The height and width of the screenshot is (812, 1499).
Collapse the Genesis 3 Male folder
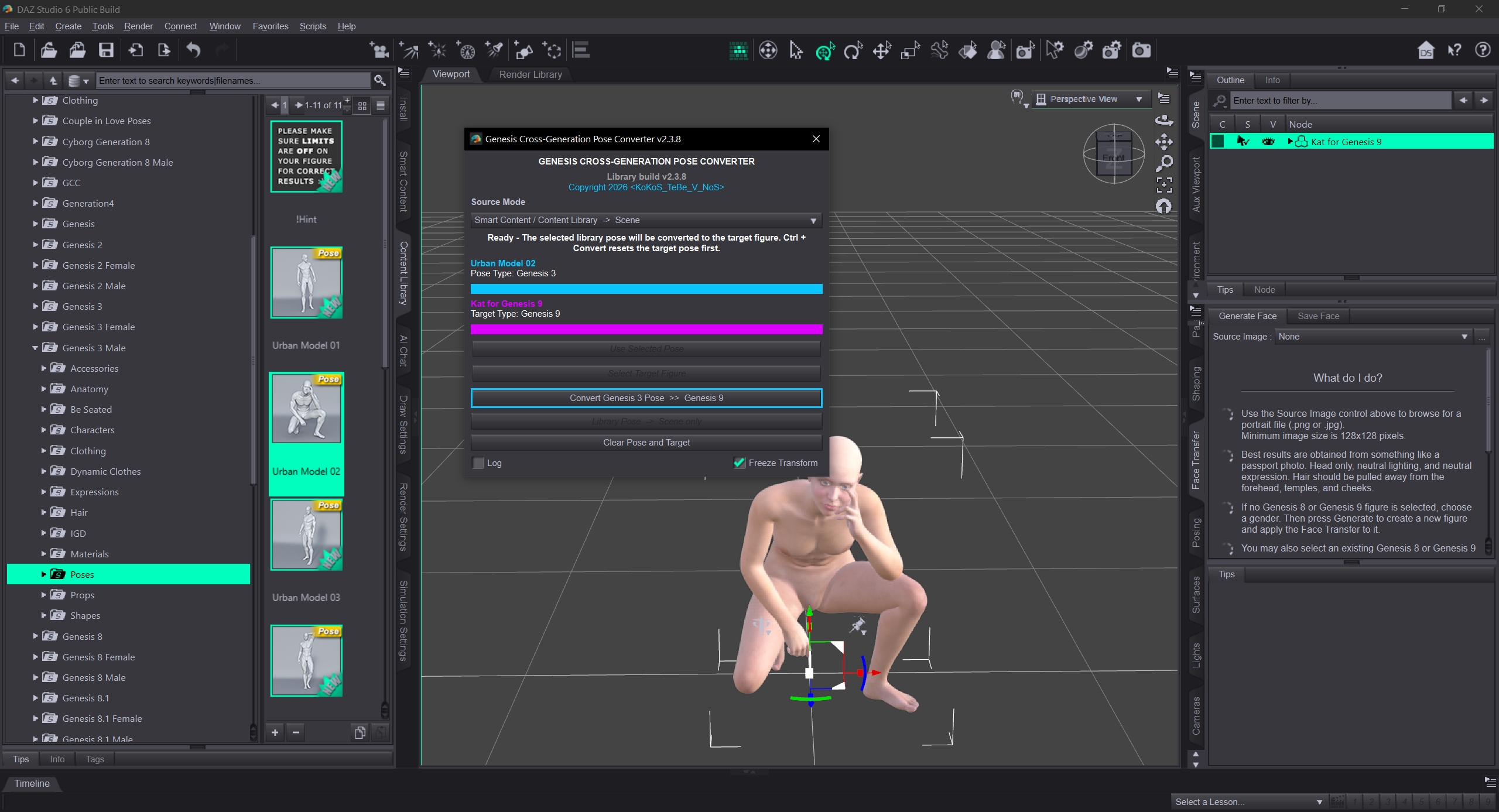pyautogui.click(x=35, y=348)
